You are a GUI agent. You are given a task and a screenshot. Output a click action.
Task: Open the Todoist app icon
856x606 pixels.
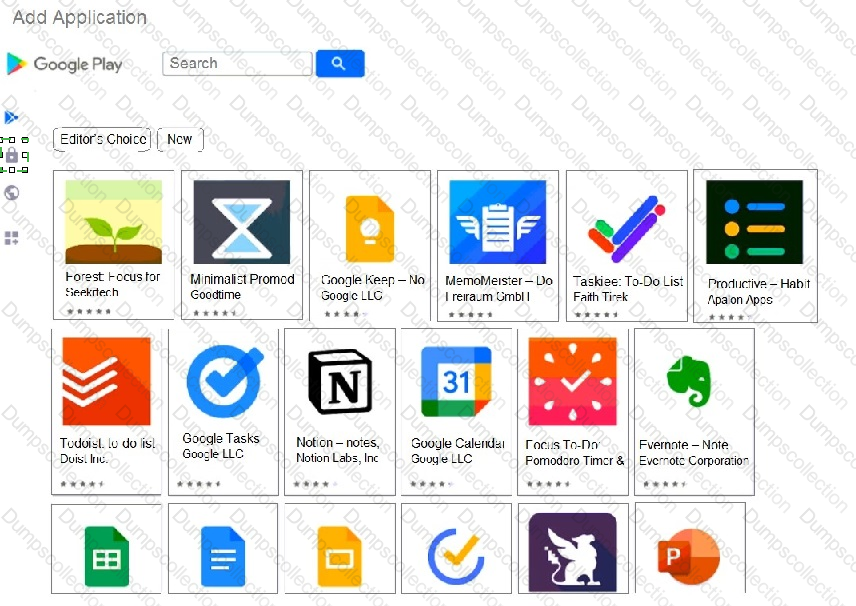(106, 381)
